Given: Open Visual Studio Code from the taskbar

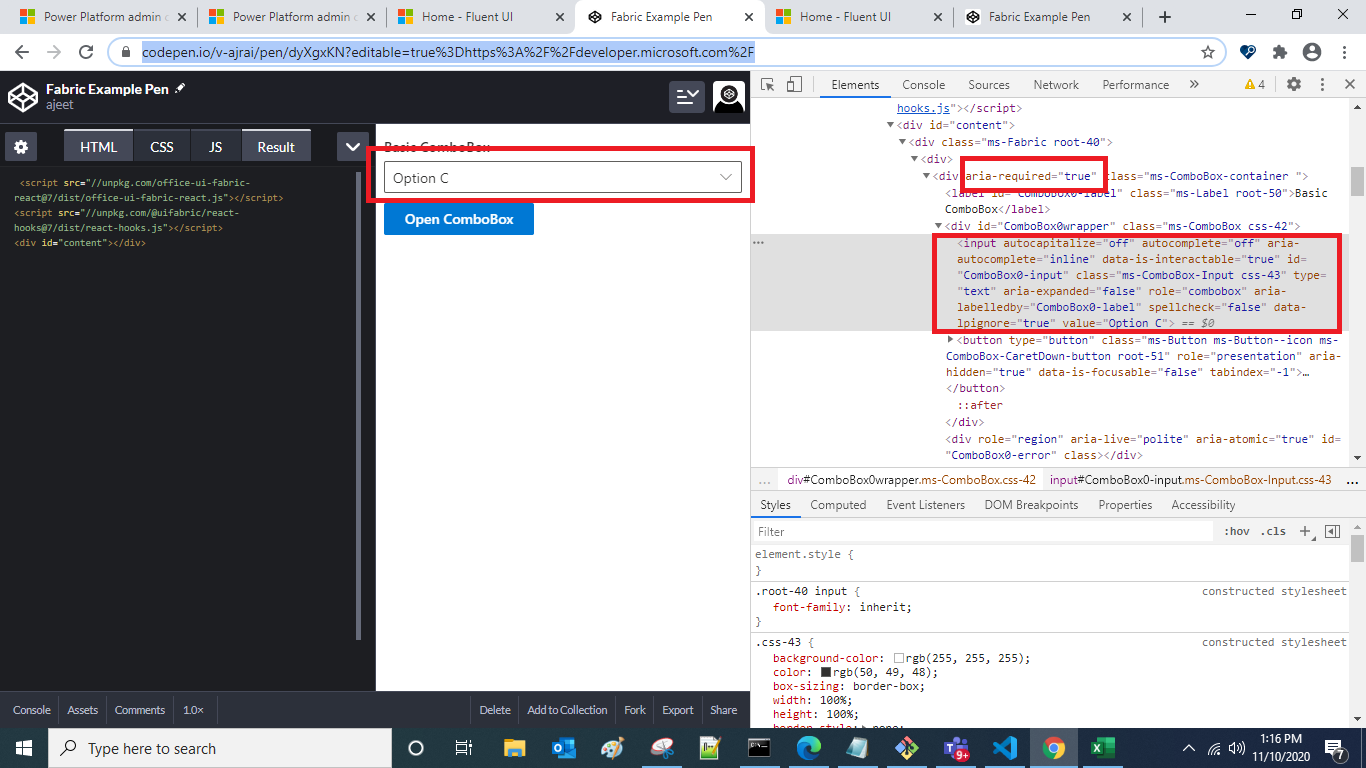Looking at the screenshot, I should coord(1005,748).
